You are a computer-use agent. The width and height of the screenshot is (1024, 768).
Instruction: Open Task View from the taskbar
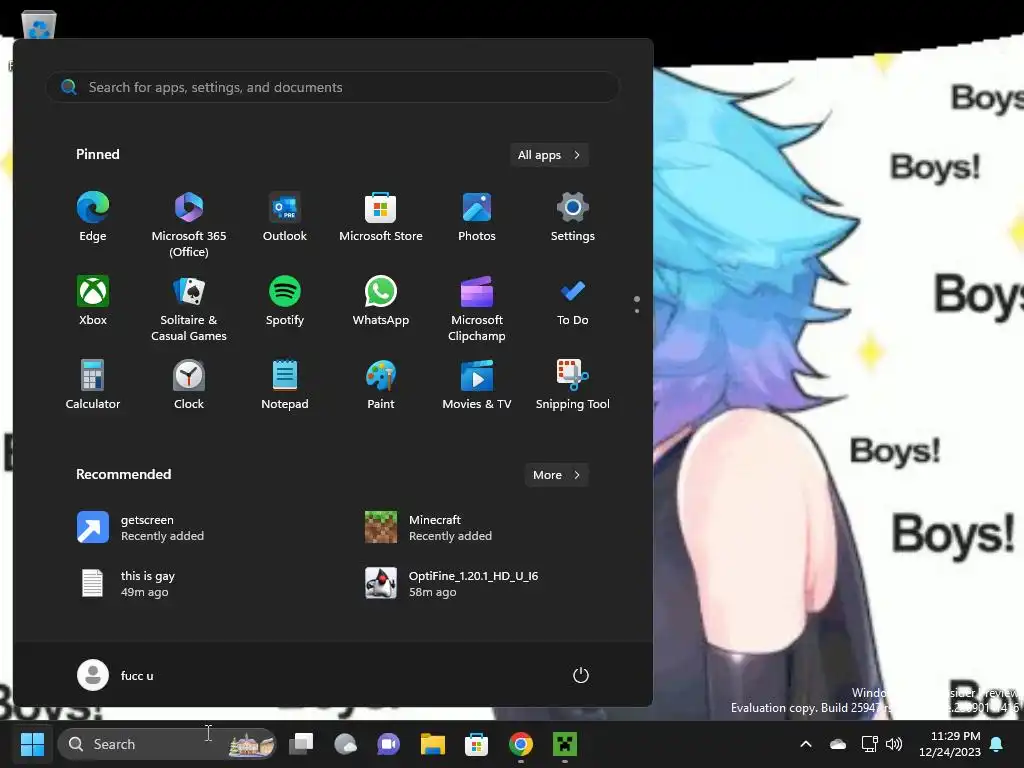point(301,744)
